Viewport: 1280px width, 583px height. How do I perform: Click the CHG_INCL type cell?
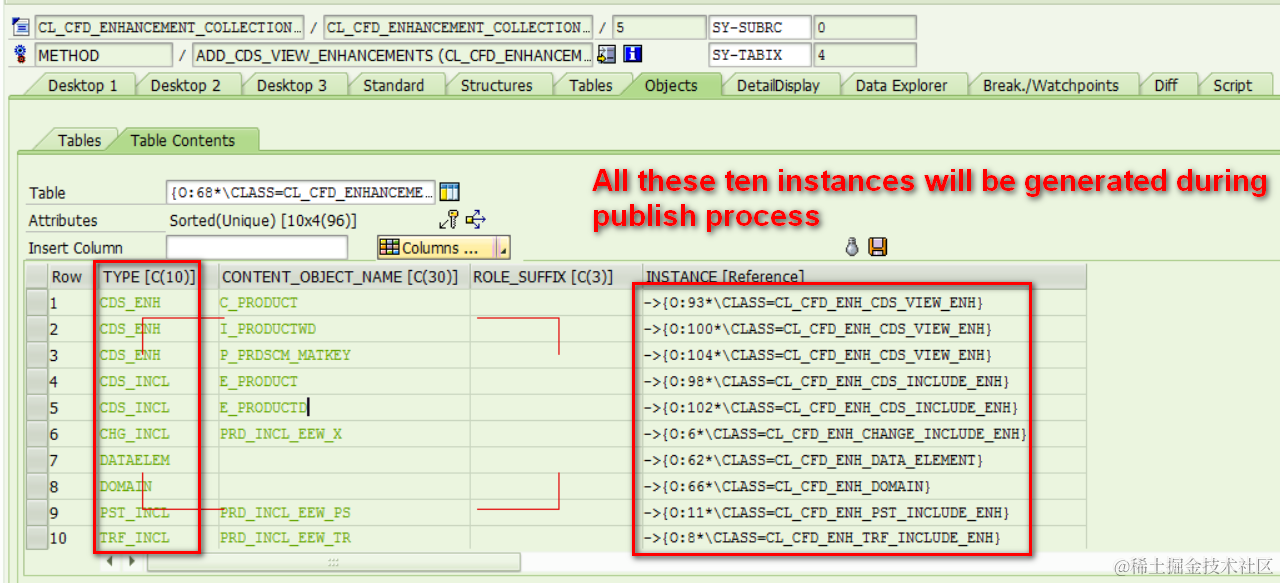[x=156, y=434]
